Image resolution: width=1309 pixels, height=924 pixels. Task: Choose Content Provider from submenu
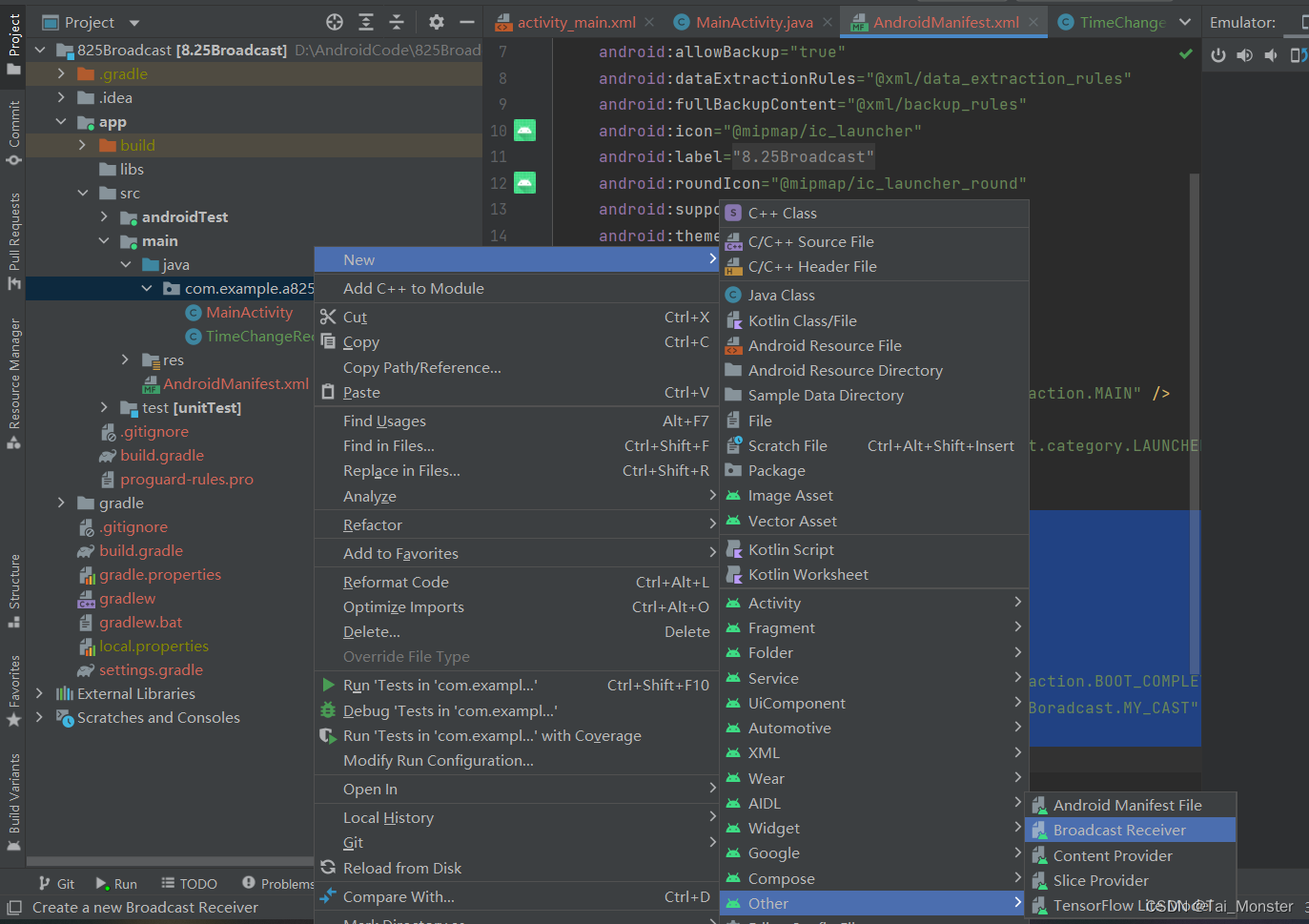tap(1131, 855)
